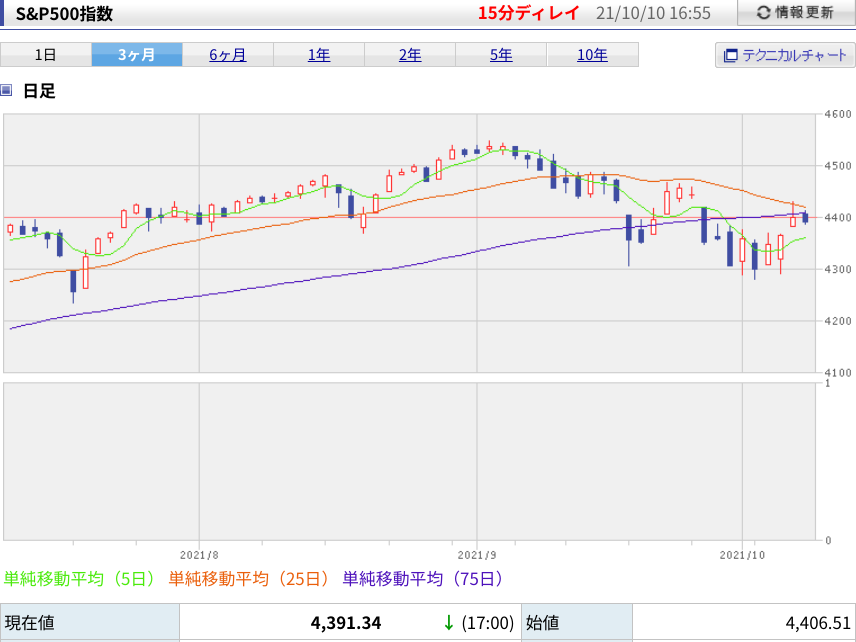This screenshot has width=856, height=642.
Task: Click the 始値 label cell
Action: click(577, 623)
